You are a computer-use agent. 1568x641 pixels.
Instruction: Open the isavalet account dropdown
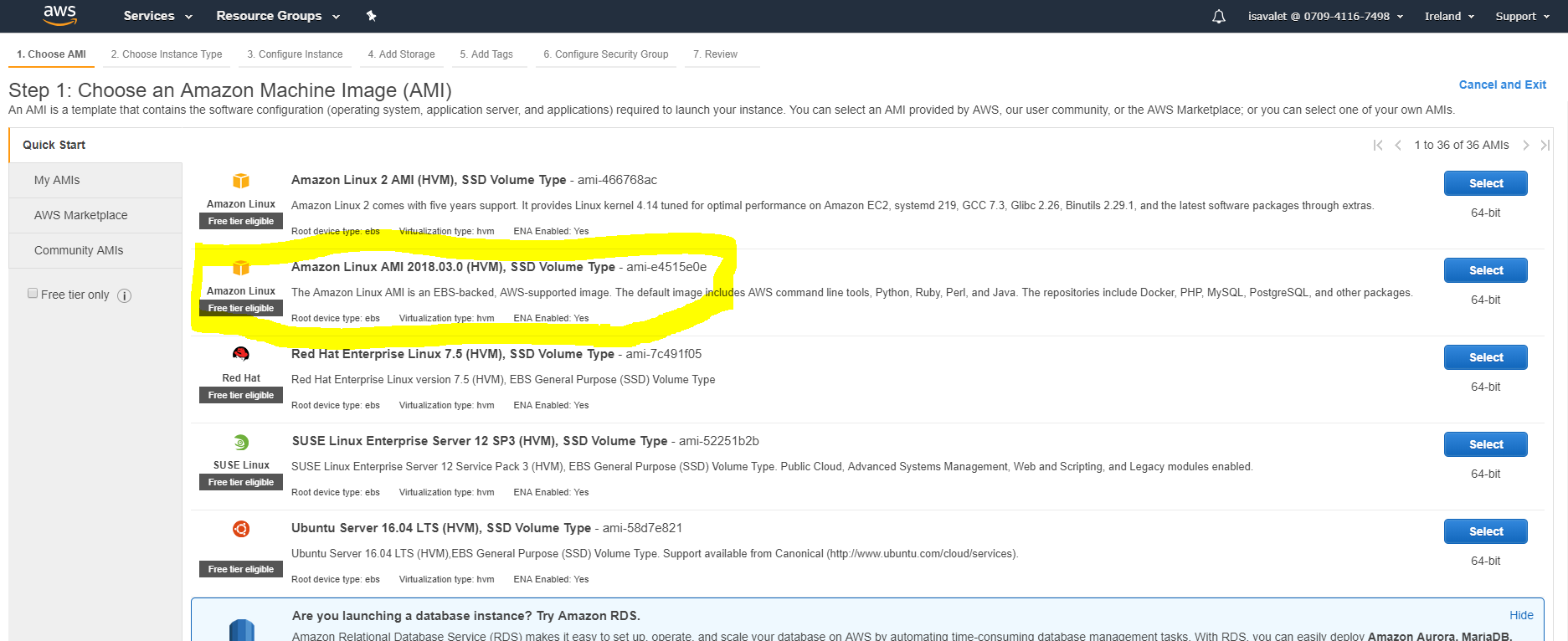[1325, 16]
